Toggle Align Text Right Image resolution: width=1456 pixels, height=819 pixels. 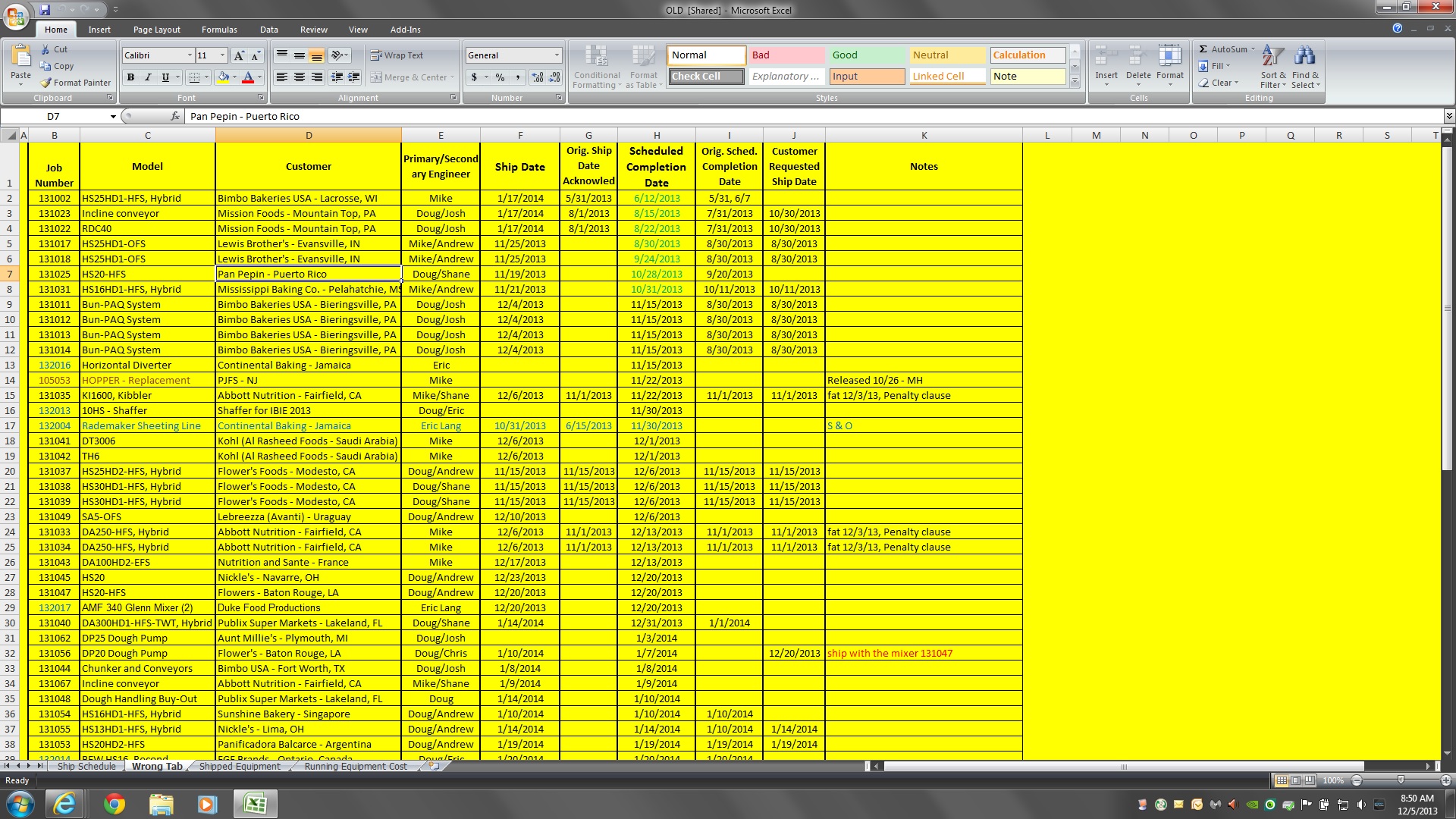click(x=317, y=77)
